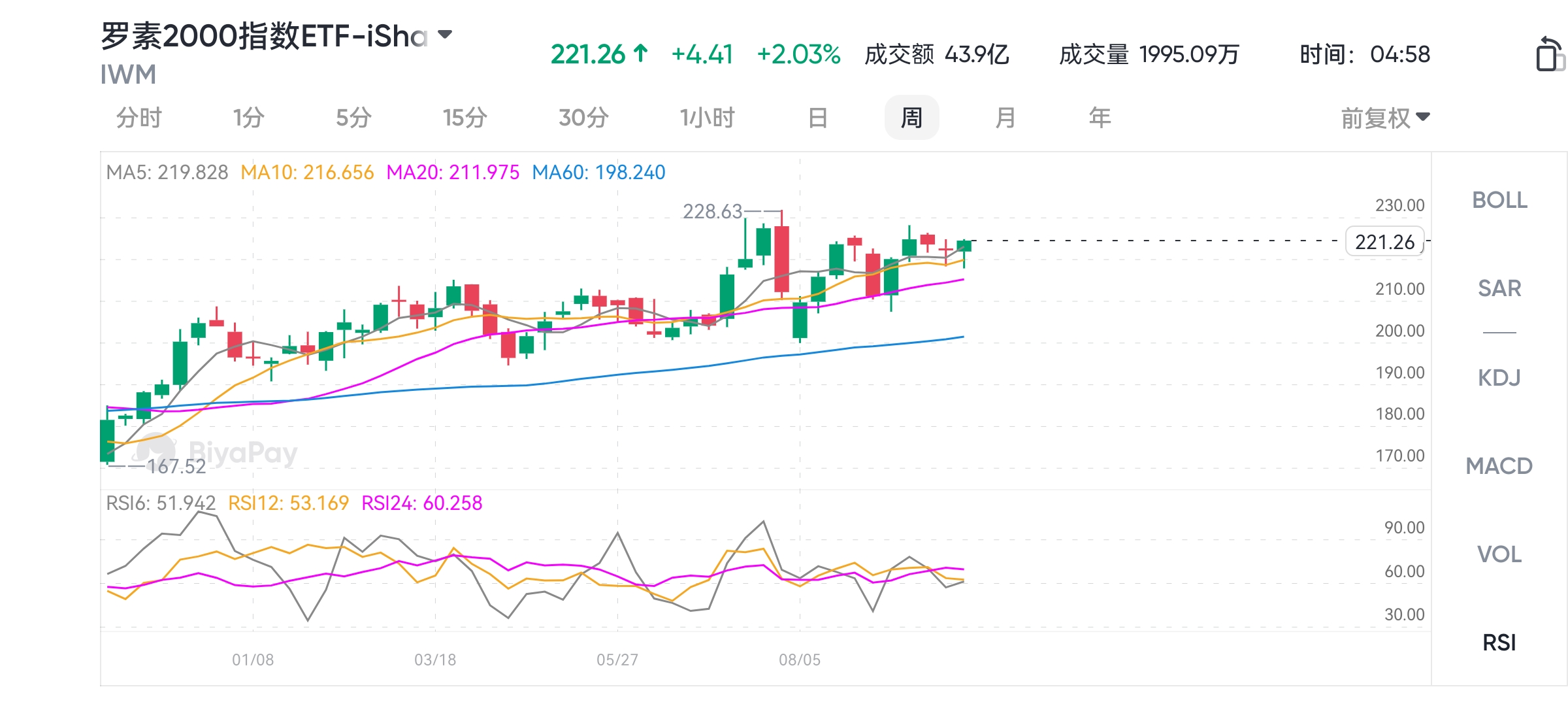Switch to the 年 yearly chart
This screenshot has width=1568, height=706.
[1100, 118]
